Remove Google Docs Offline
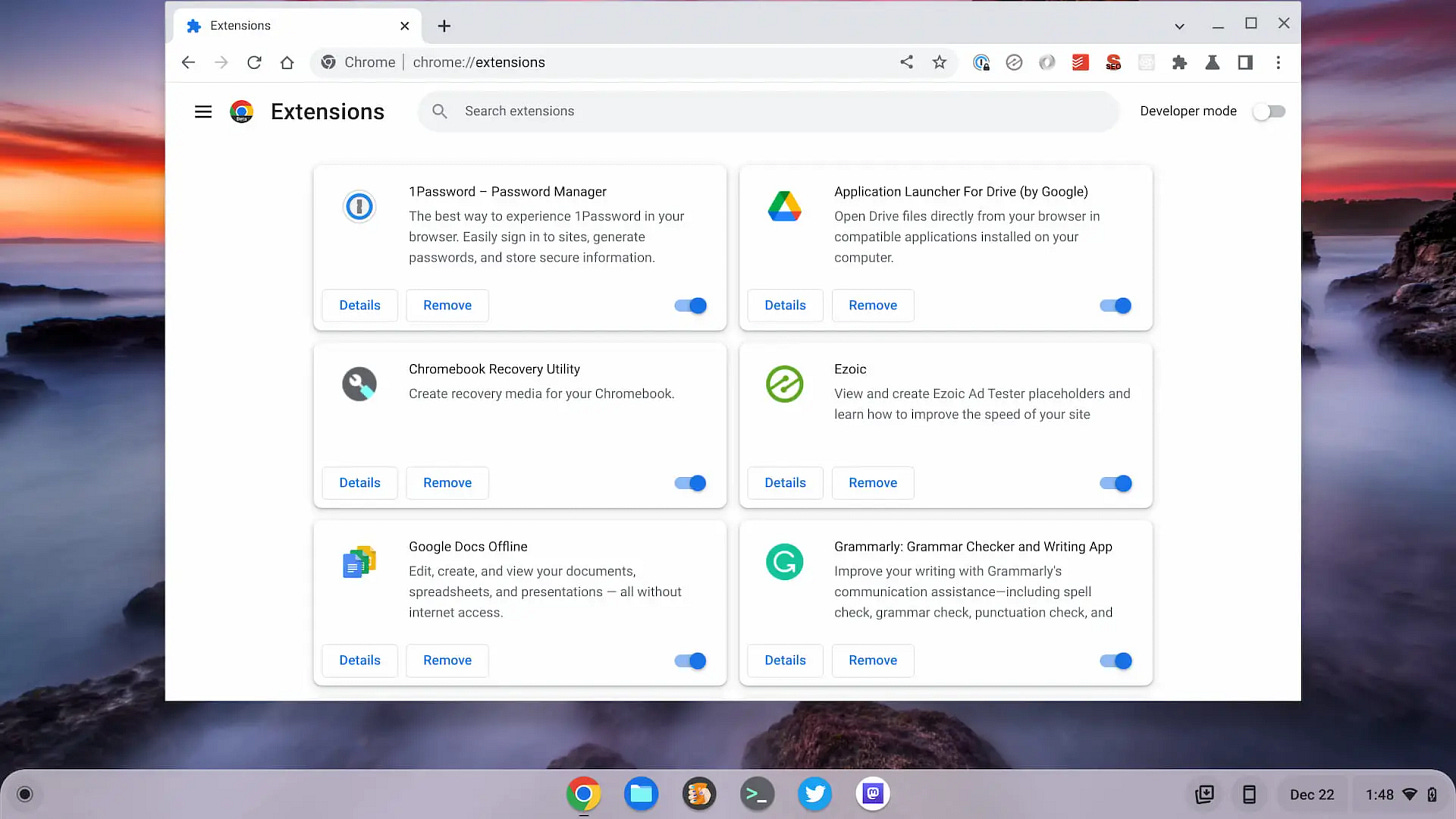 click(x=447, y=660)
